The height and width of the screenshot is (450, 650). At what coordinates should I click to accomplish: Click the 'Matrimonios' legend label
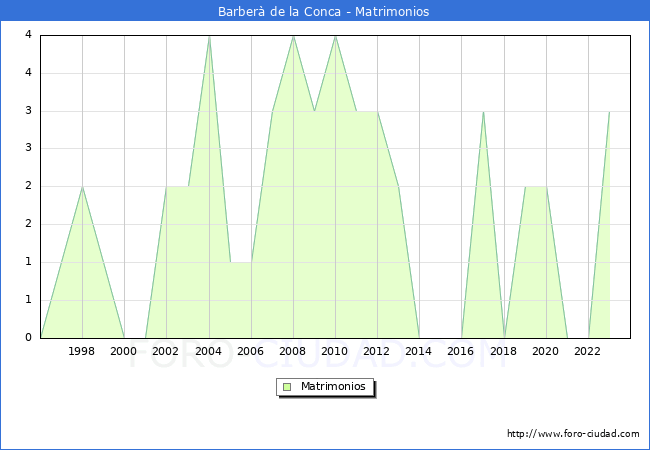(333, 386)
